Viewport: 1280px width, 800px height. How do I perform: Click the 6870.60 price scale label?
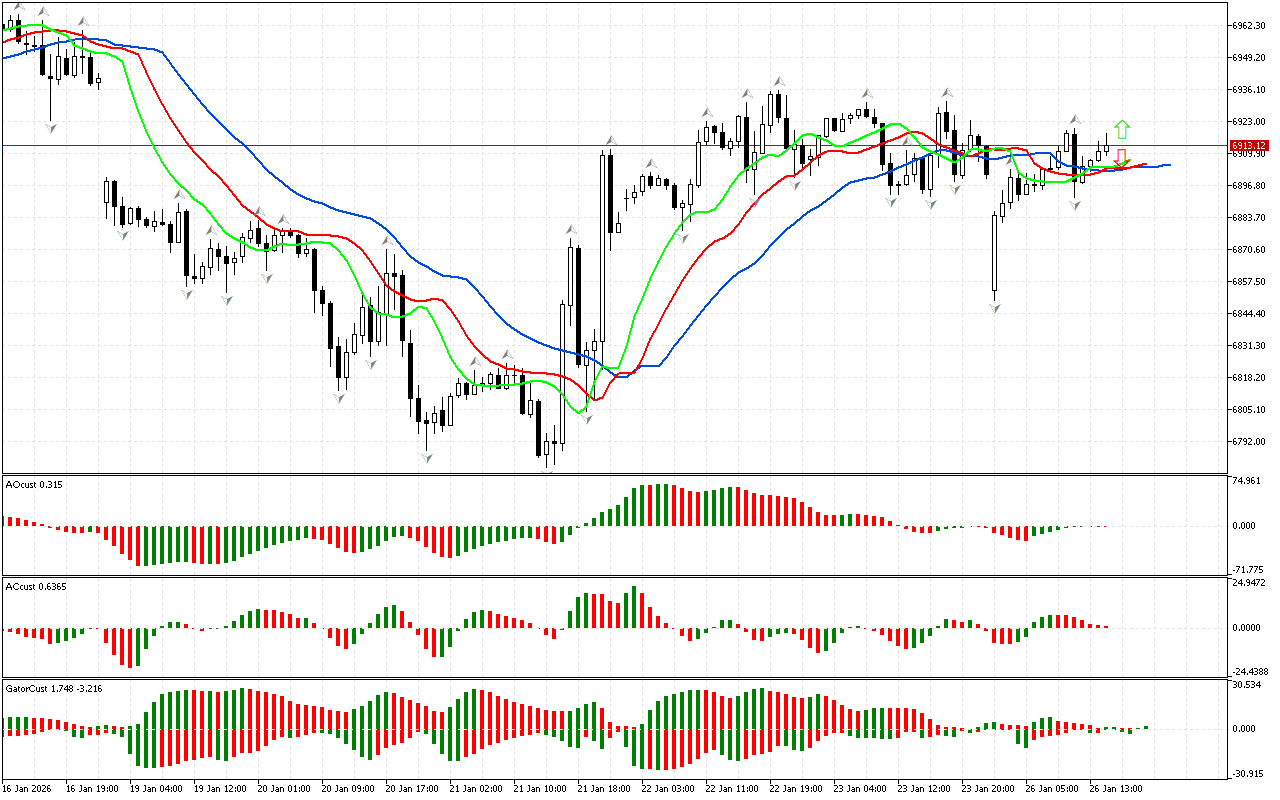tap(1250, 249)
